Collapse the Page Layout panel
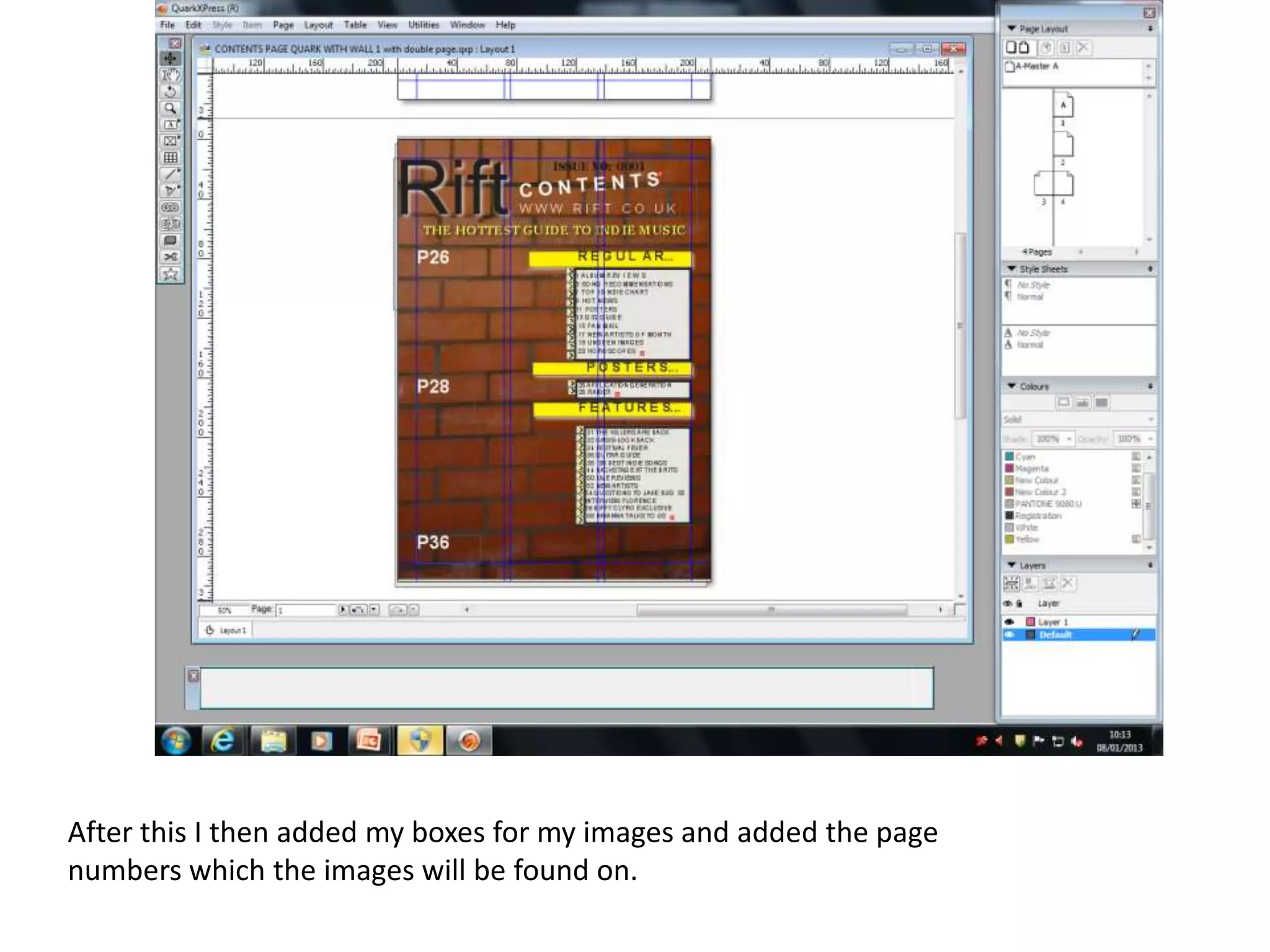 click(1011, 29)
